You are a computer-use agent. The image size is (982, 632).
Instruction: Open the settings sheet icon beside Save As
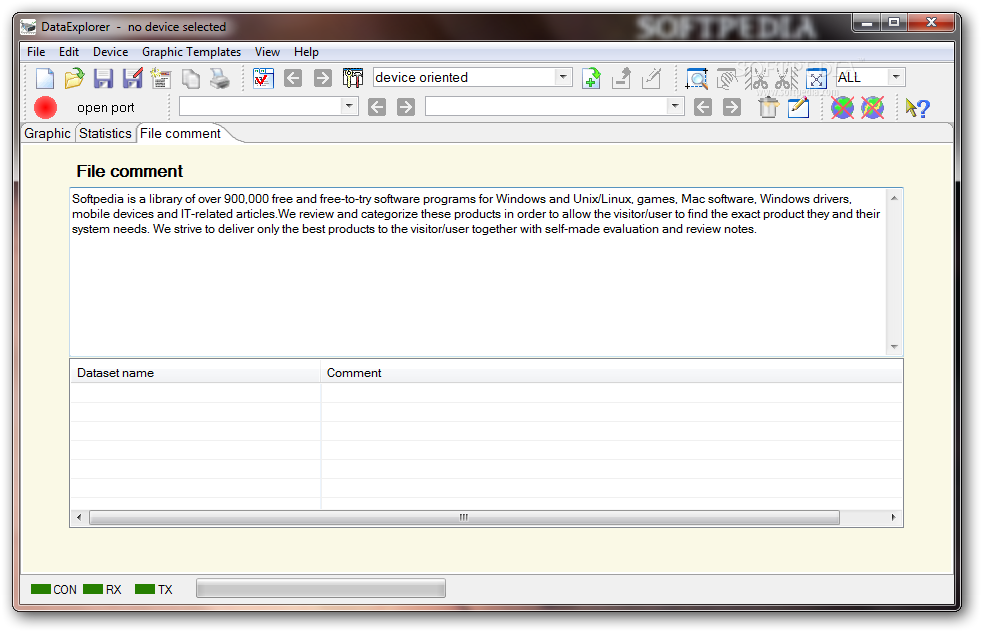tap(161, 78)
